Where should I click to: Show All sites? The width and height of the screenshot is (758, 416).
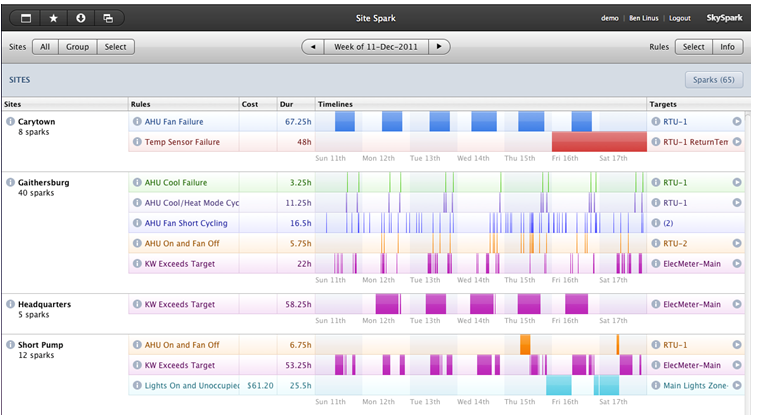point(45,47)
